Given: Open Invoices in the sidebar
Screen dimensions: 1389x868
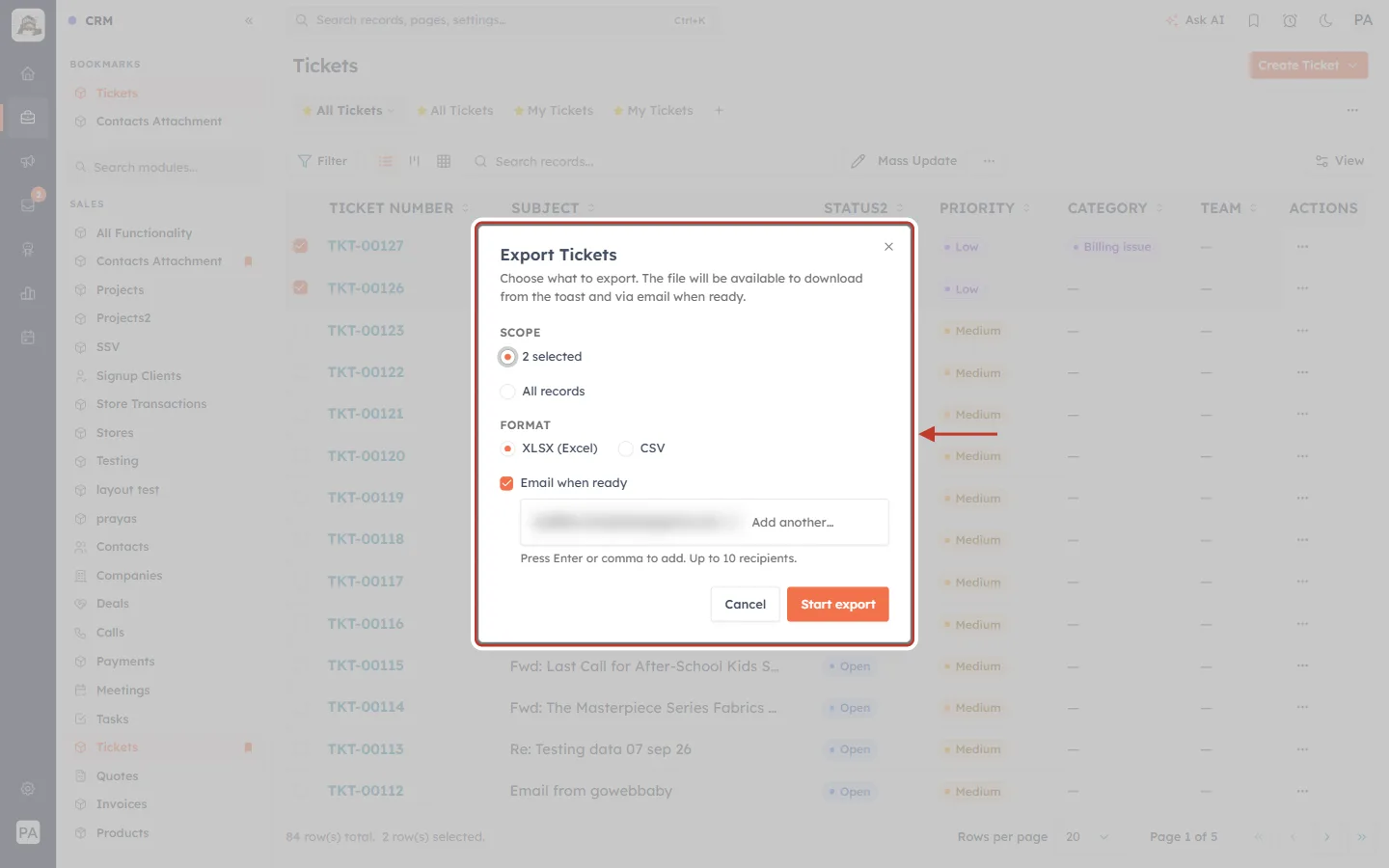Looking at the screenshot, I should coord(122,804).
